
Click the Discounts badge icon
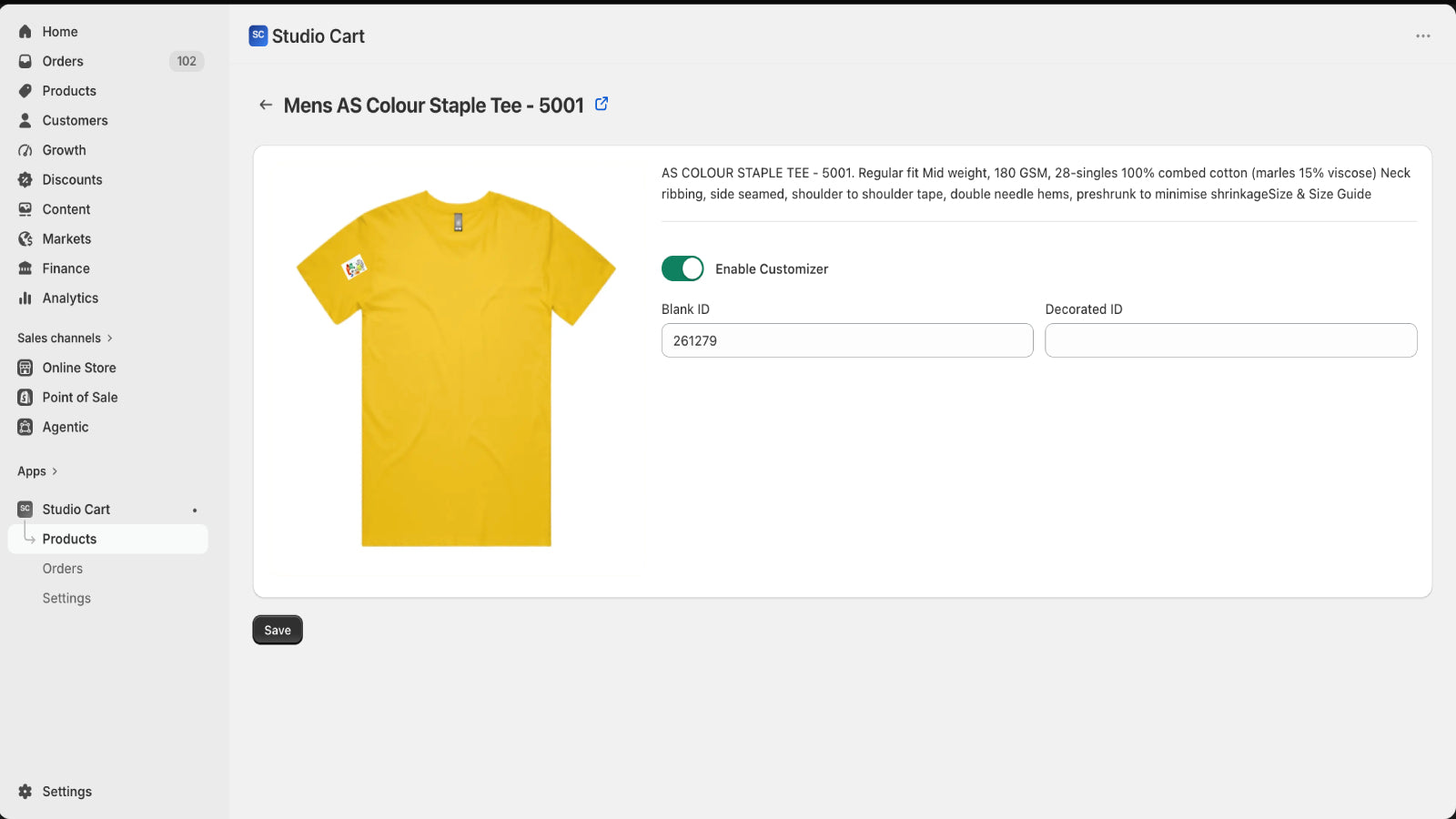(x=25, y=179)
